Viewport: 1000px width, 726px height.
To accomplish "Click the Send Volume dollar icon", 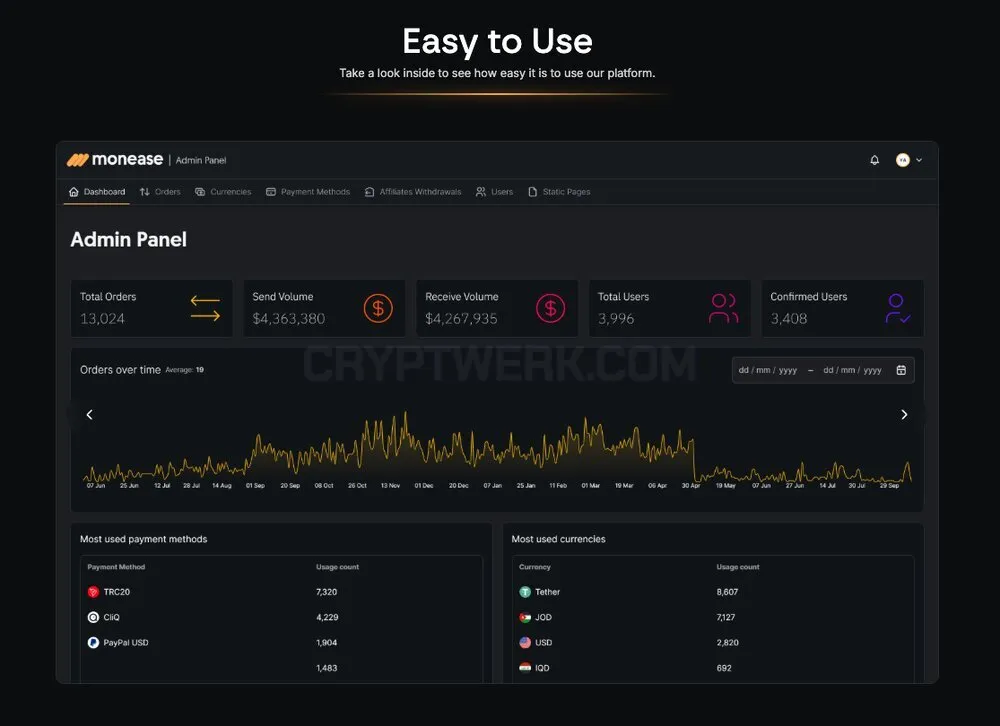I will [x=378, y=308].
